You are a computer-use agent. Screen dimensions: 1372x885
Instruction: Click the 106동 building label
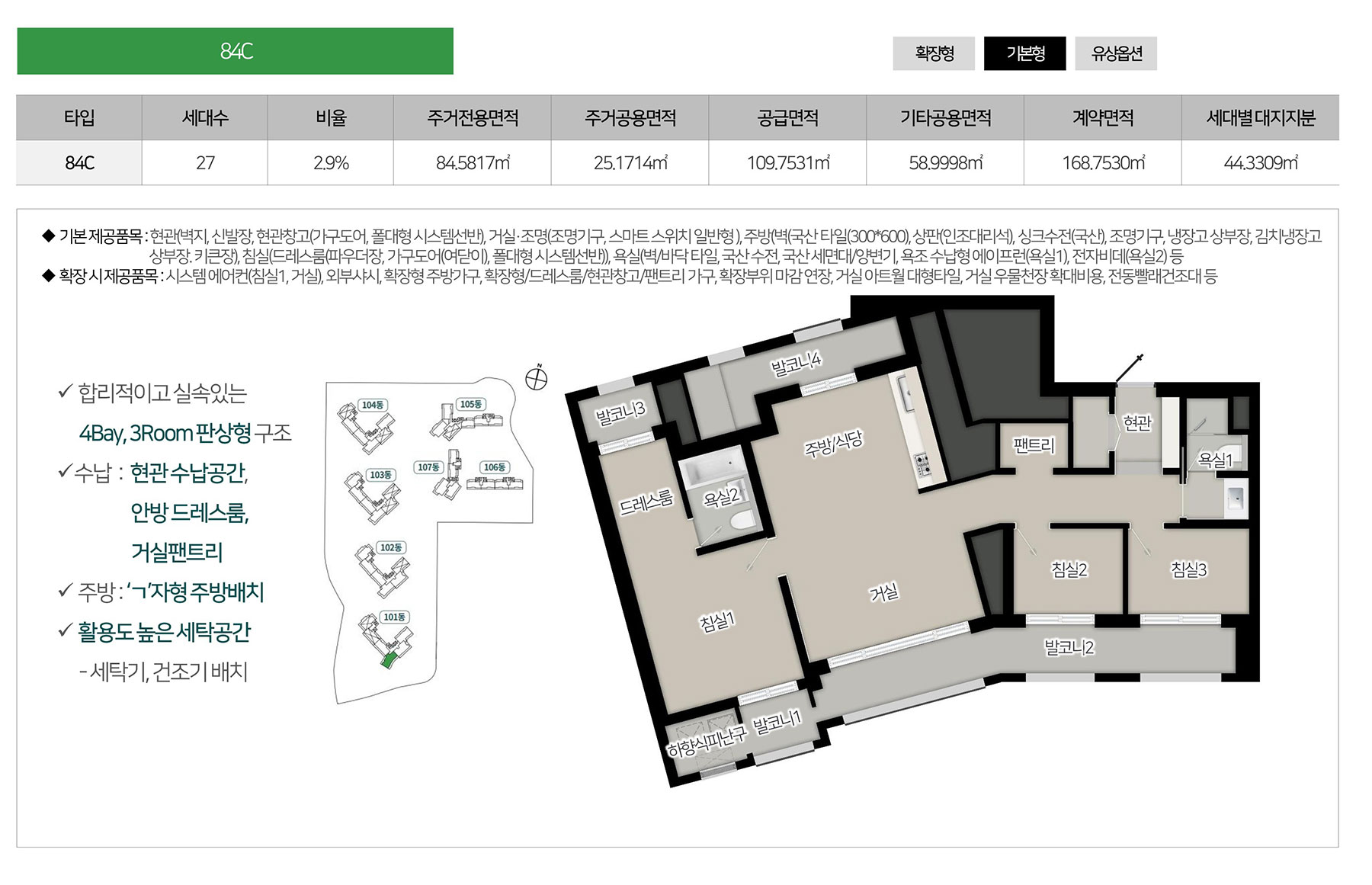click(x=494, y=467)
